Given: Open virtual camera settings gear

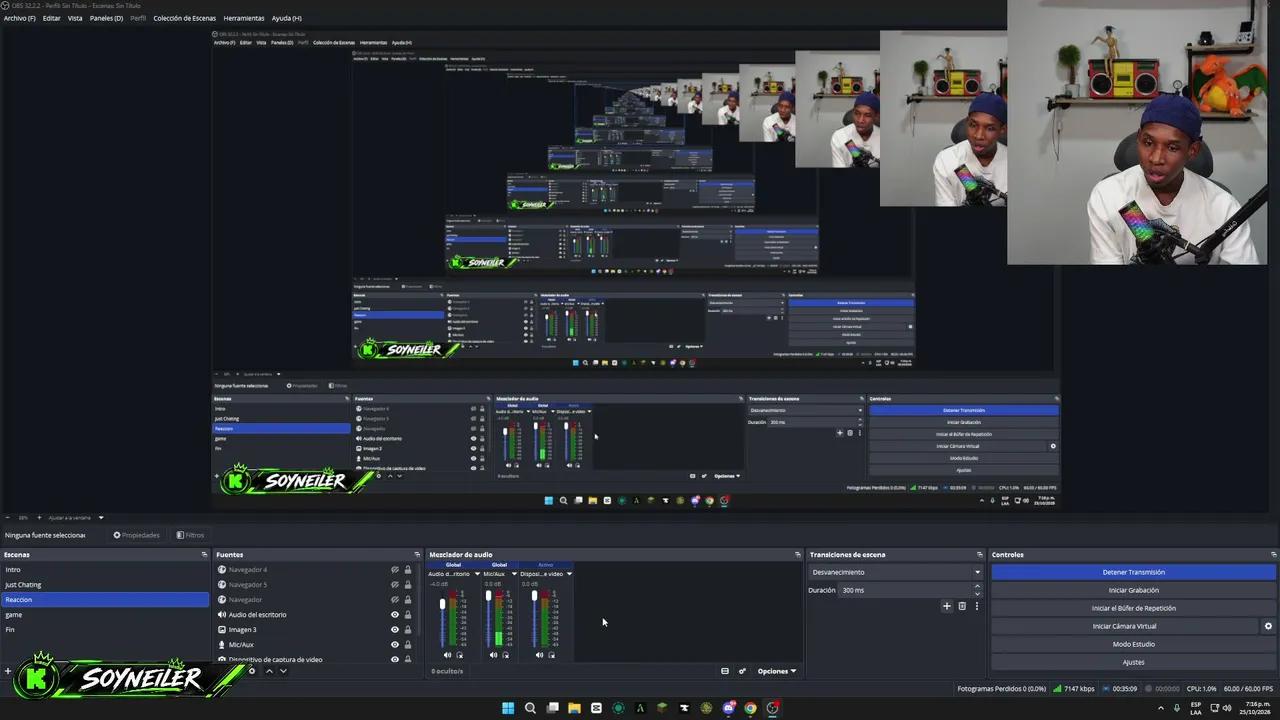Looking at the screenshot, I should point(1268,626).
